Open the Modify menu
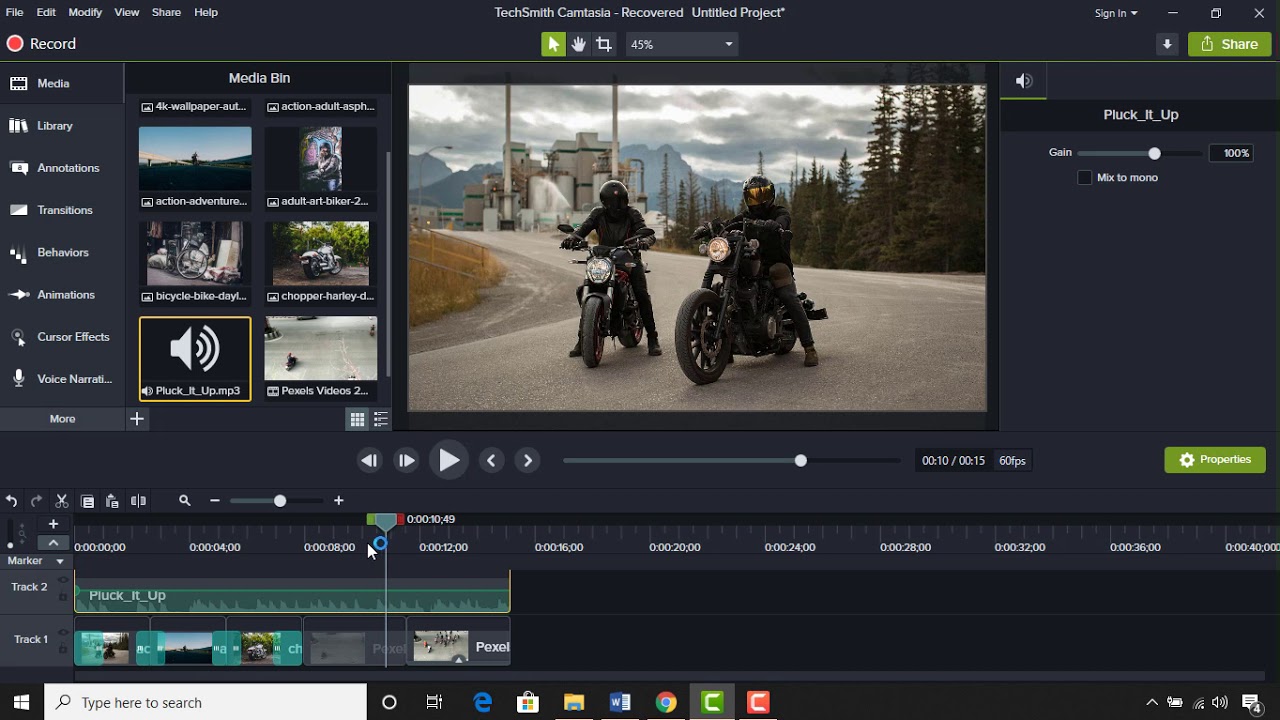Image resolution: width=1280 pixels, height=720 pixels. pos(85,12)
